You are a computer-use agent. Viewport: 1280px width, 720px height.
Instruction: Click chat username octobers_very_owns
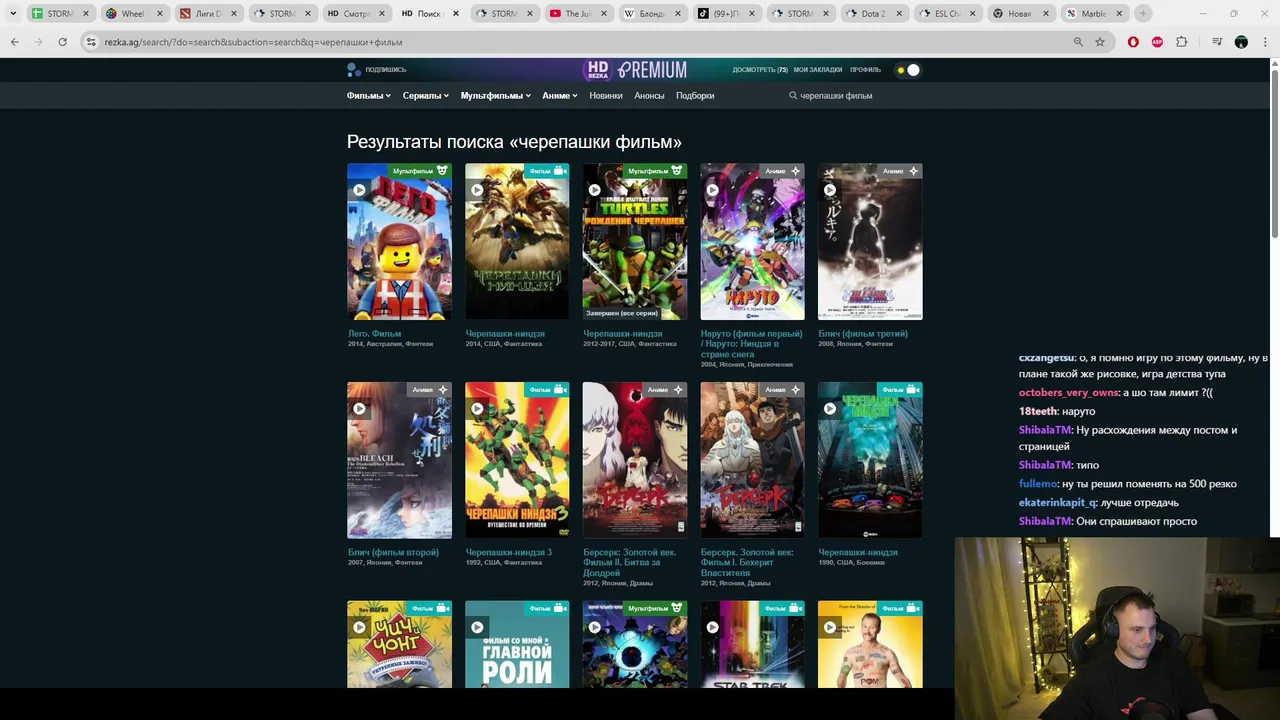point(1068,393)
